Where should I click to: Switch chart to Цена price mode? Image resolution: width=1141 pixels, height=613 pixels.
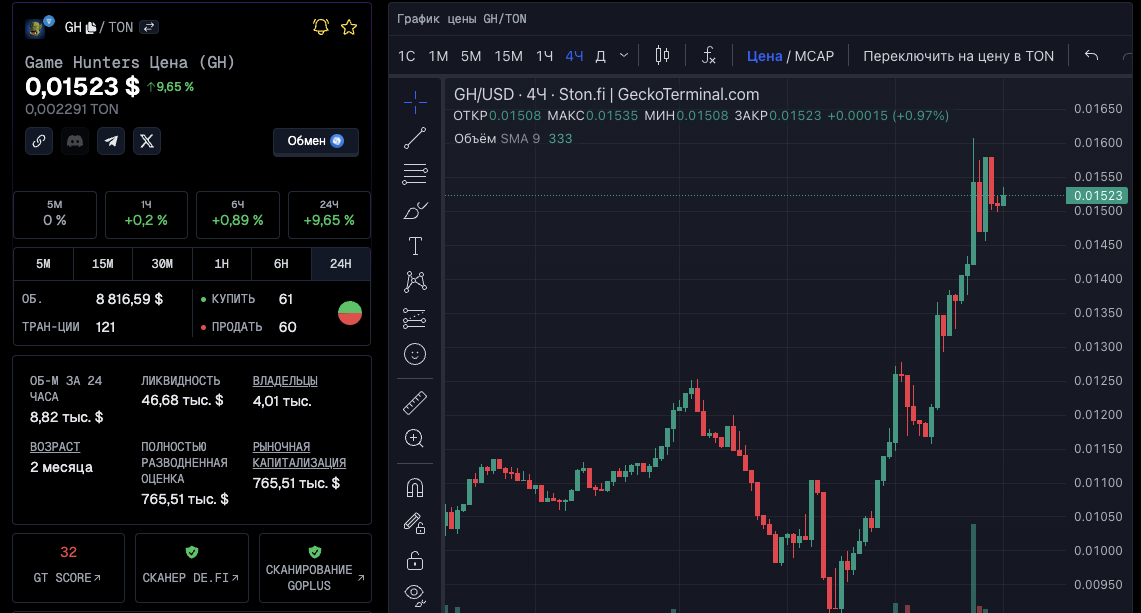pyautogui.click(x=764, y=56)
